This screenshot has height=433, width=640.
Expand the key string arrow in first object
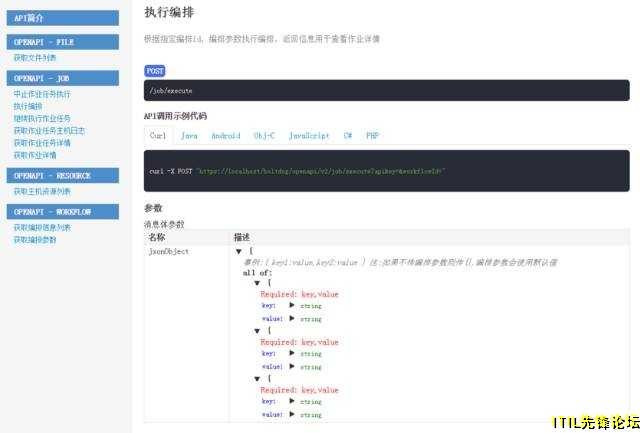292,305
